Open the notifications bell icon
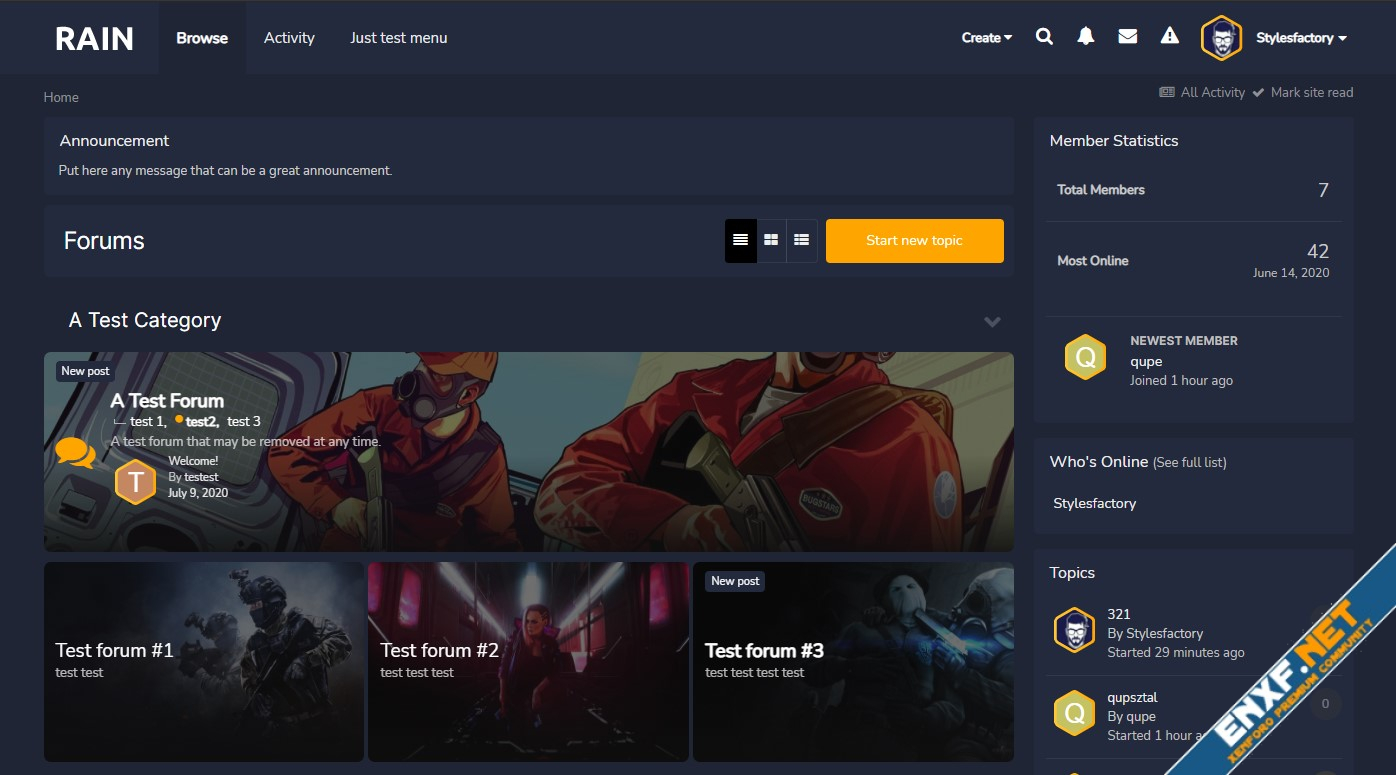This screenshot has height=775, width=1396. [1085, 37]
